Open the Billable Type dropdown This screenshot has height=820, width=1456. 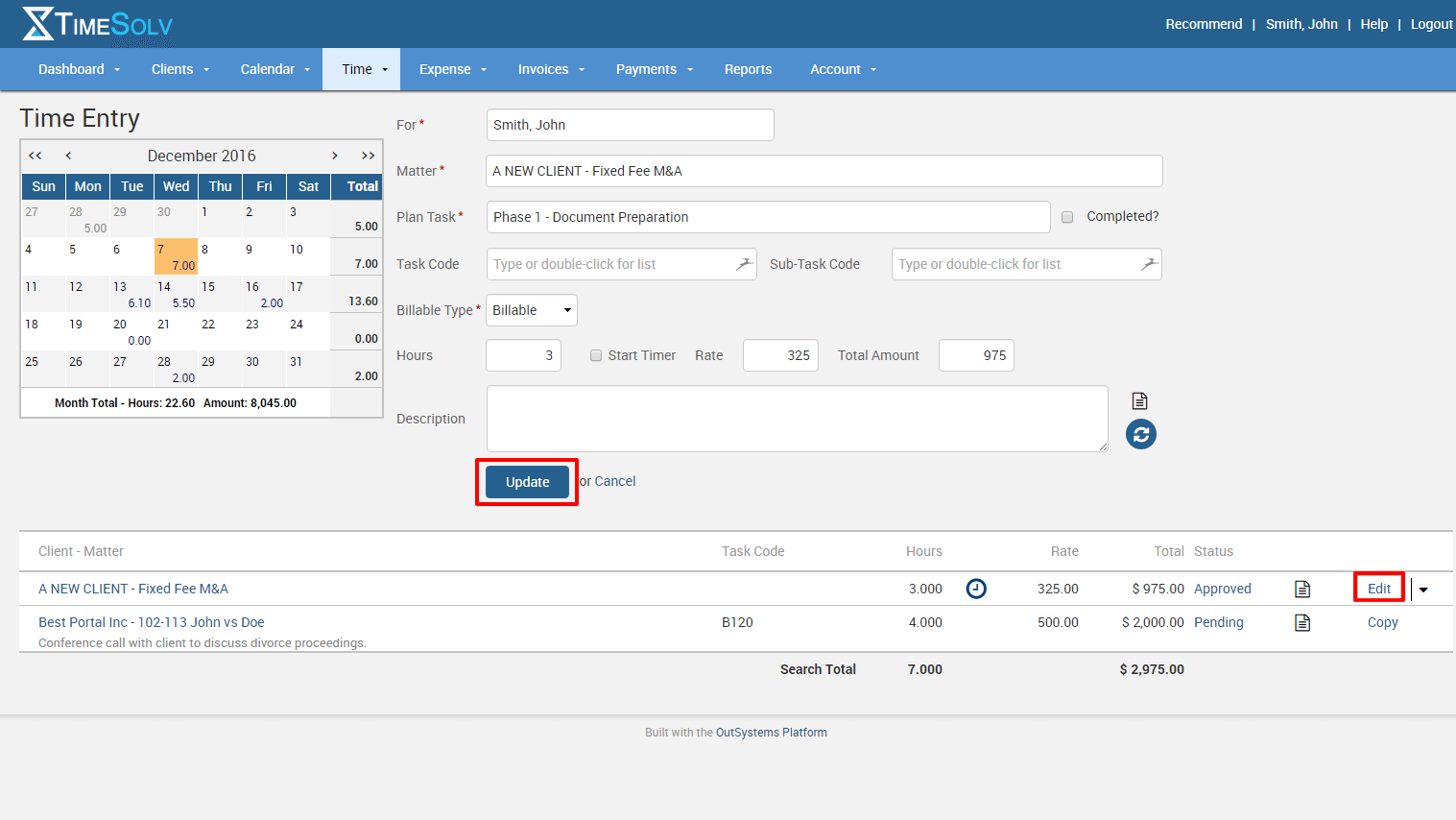point(532,310)
